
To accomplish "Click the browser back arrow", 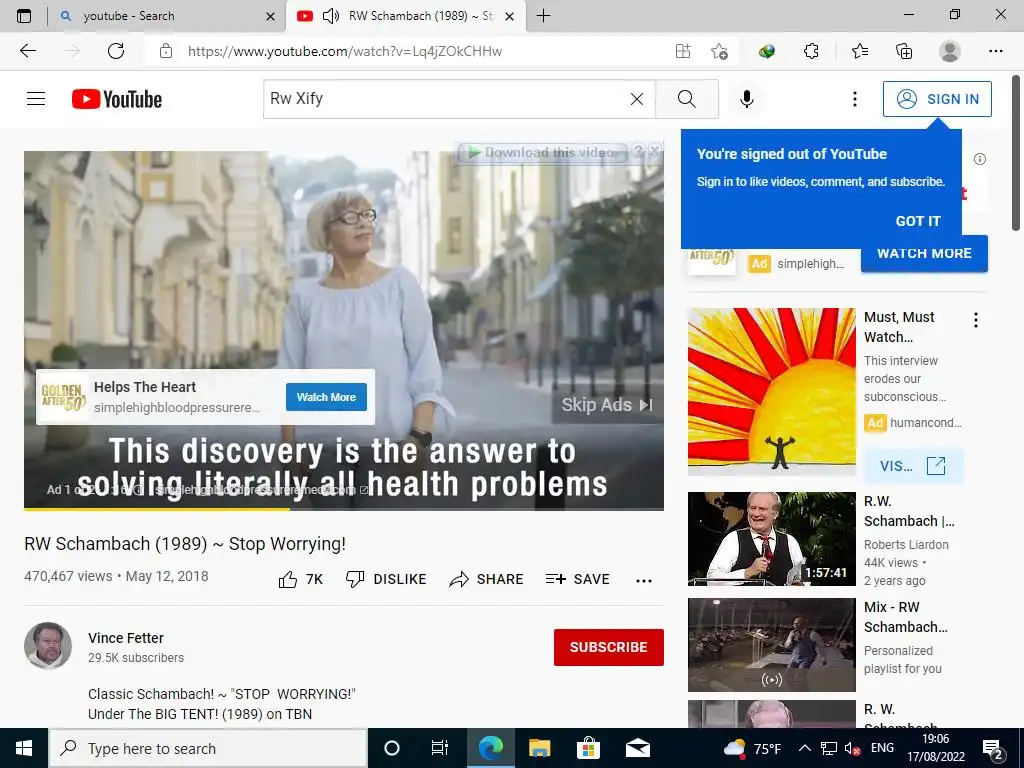I will click(x=27, y=51).
